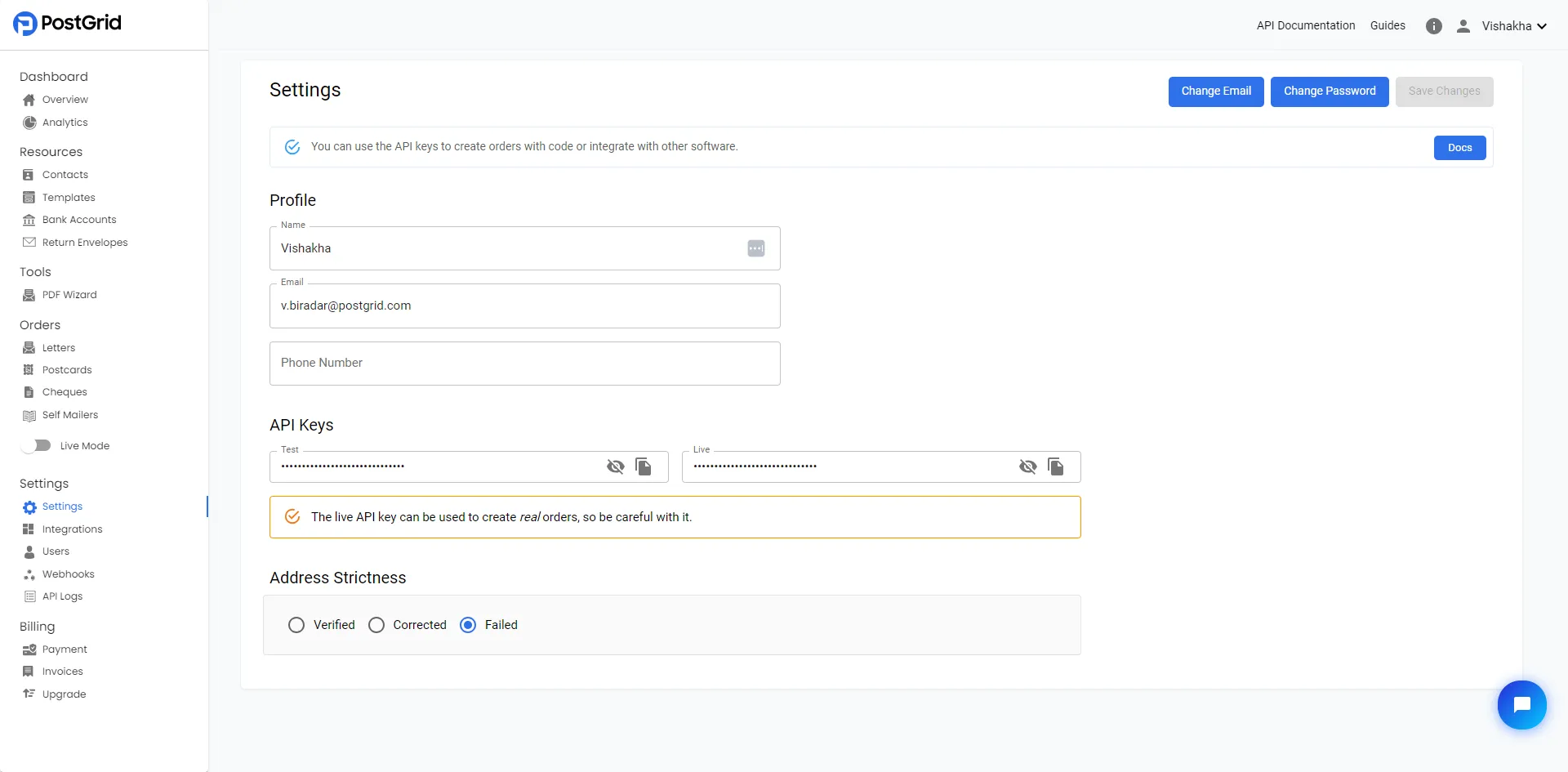Click the Change Password button
1568x772 pixels.
(x=1329, y=91)
